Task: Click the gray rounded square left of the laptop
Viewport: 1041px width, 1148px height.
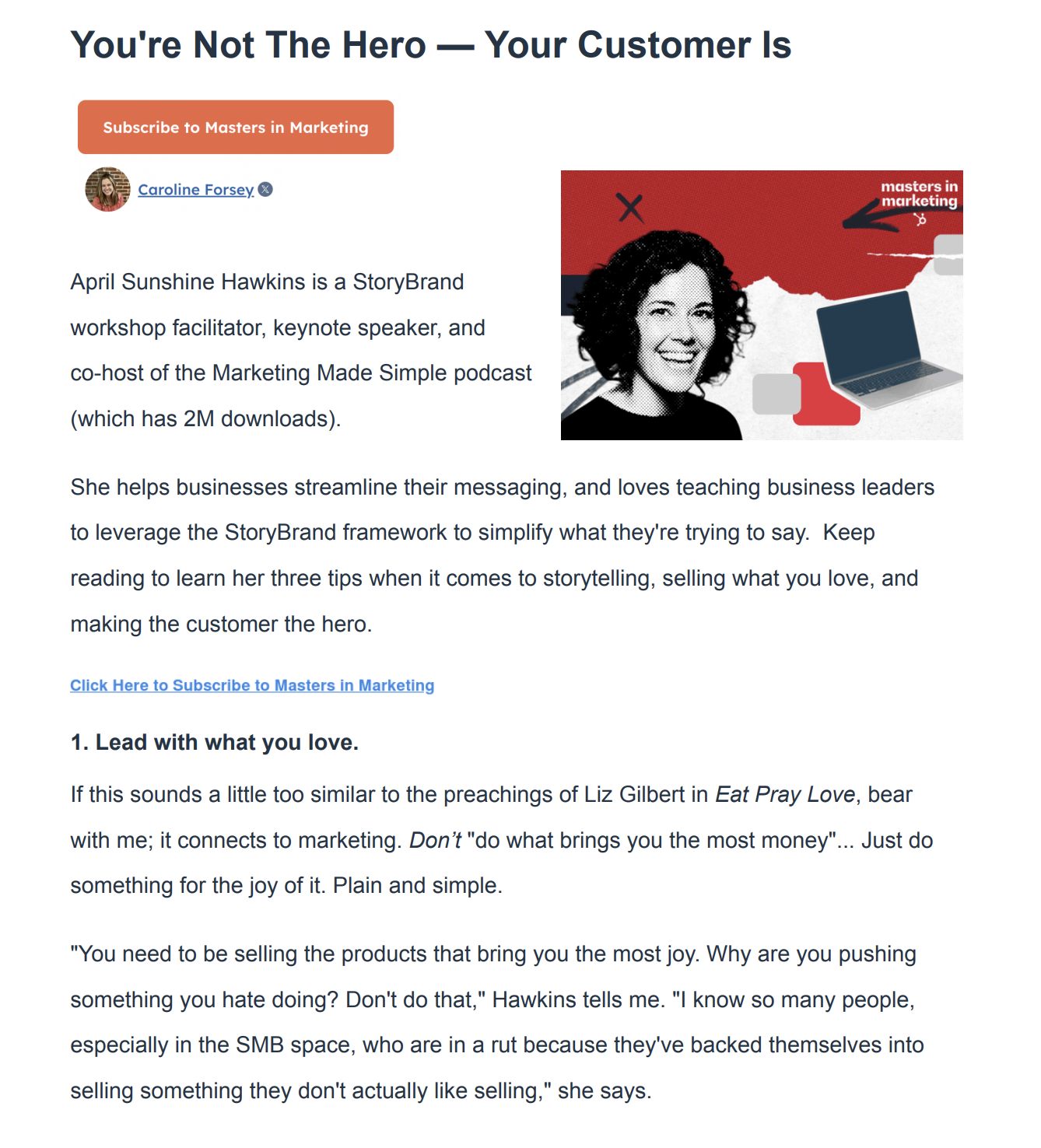Action: click(776, 394)
